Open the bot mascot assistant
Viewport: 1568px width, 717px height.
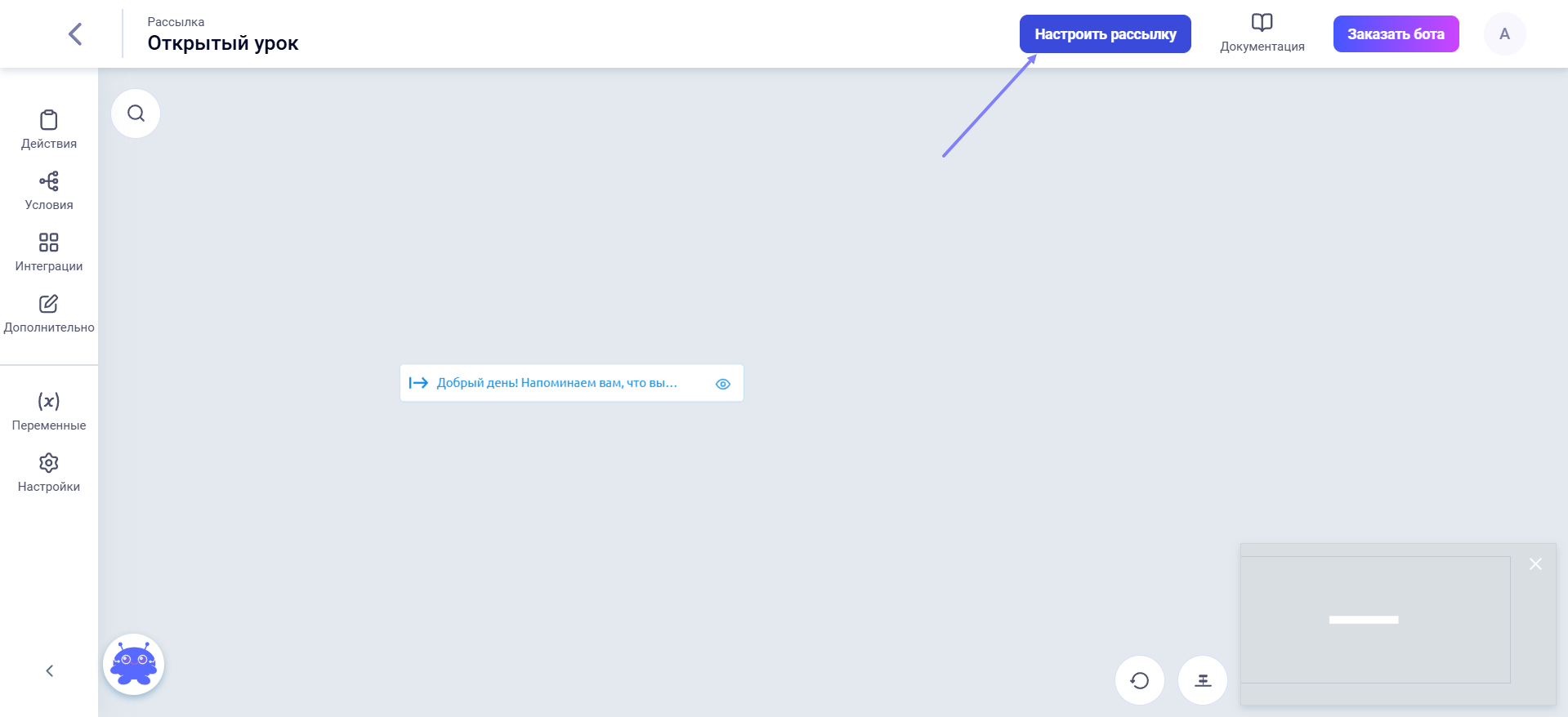point(133,664)
